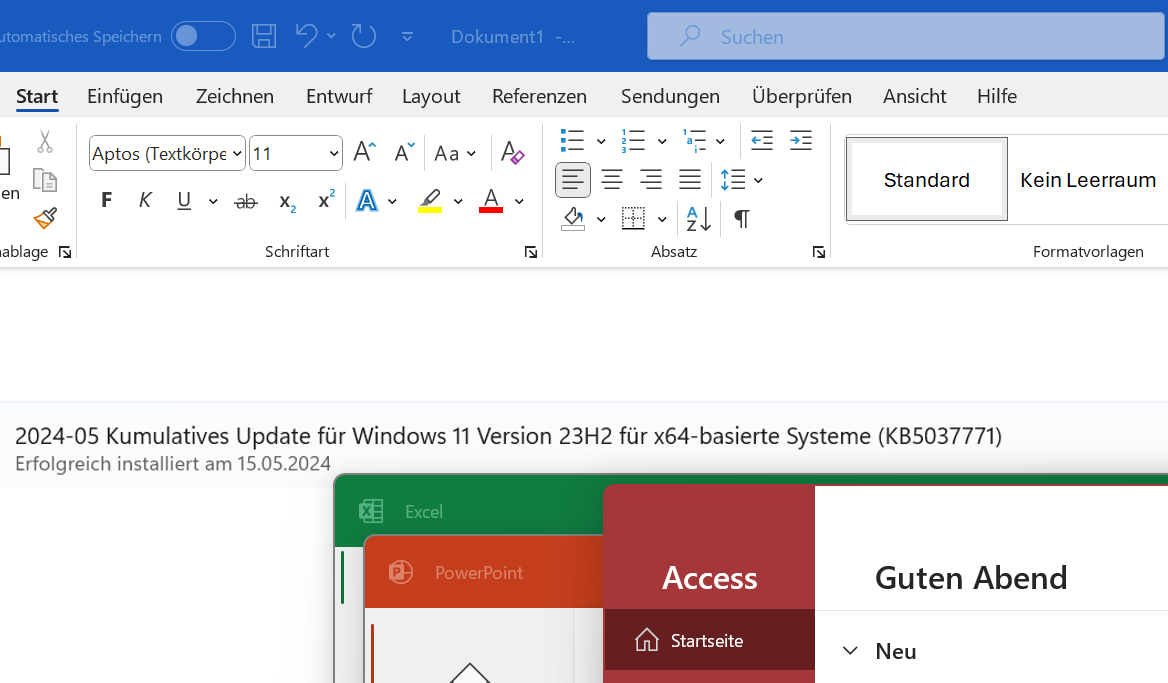This screenshot has width=1168, height=683.
Task: Open the text effects dropdown arrow
Action: click(x=393, y=201)
